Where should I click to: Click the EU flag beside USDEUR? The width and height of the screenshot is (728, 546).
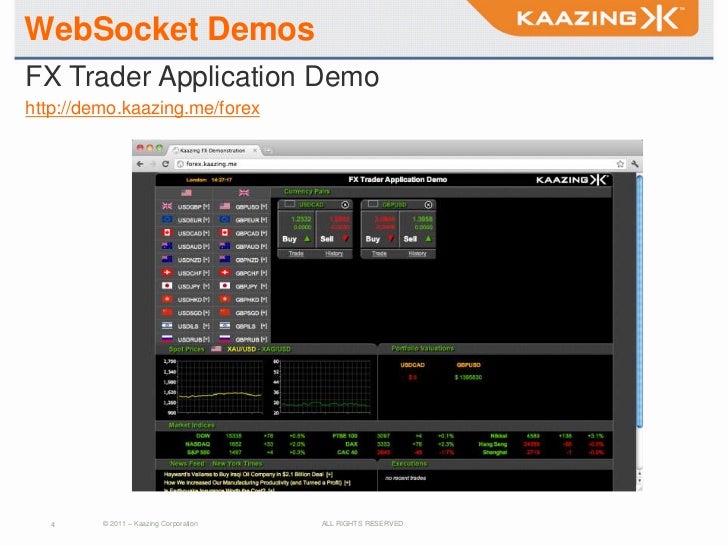click(167, 219)
